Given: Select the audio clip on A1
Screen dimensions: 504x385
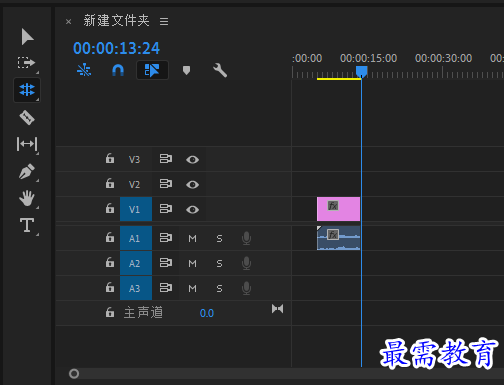Looking at the screenshot, I should (338, 238).
